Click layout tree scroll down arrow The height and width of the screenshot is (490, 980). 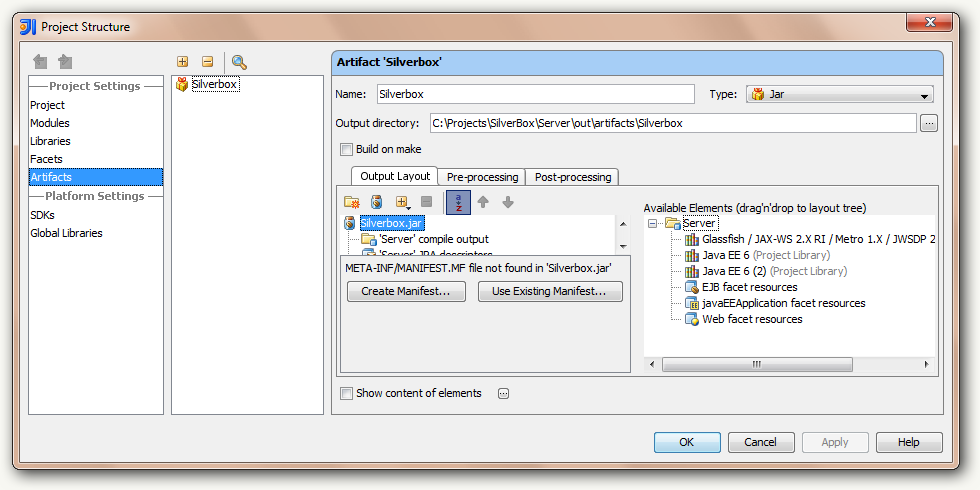point(623,246)
